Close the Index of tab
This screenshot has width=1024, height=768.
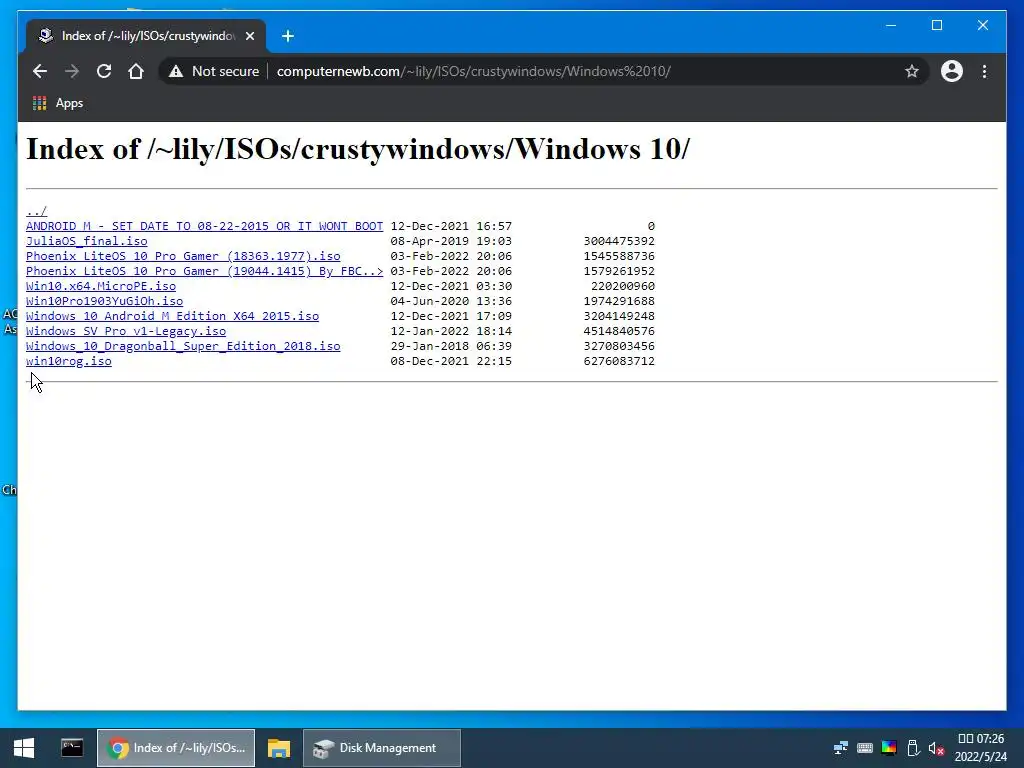[249, 36]
